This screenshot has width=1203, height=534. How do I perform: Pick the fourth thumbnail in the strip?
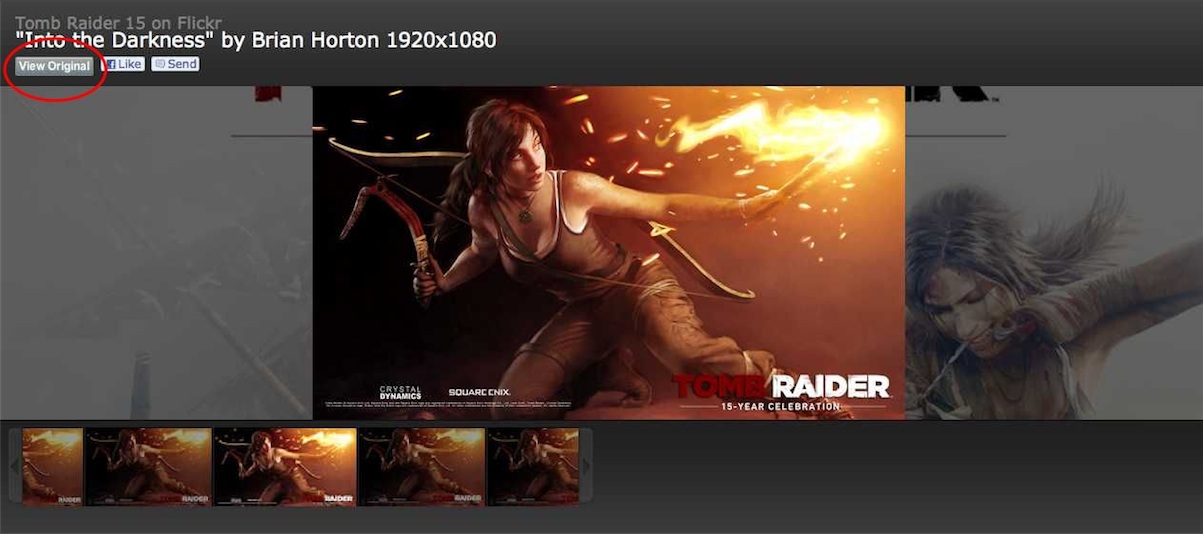(x=422, y=466)
